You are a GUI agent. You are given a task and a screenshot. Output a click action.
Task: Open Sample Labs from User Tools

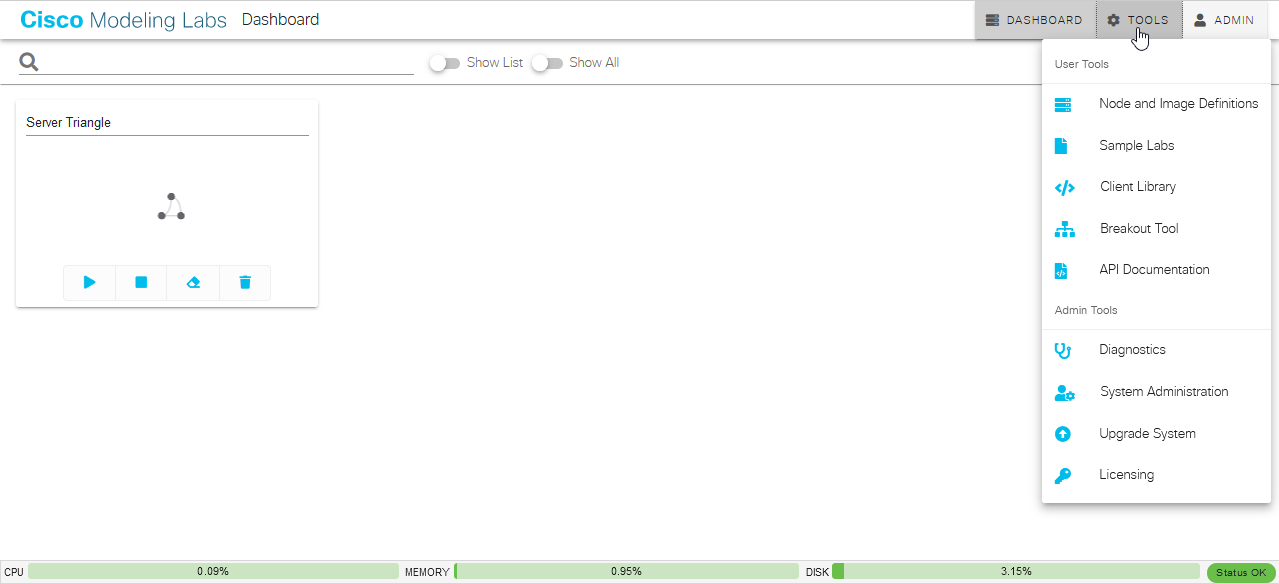[1136, 145]
